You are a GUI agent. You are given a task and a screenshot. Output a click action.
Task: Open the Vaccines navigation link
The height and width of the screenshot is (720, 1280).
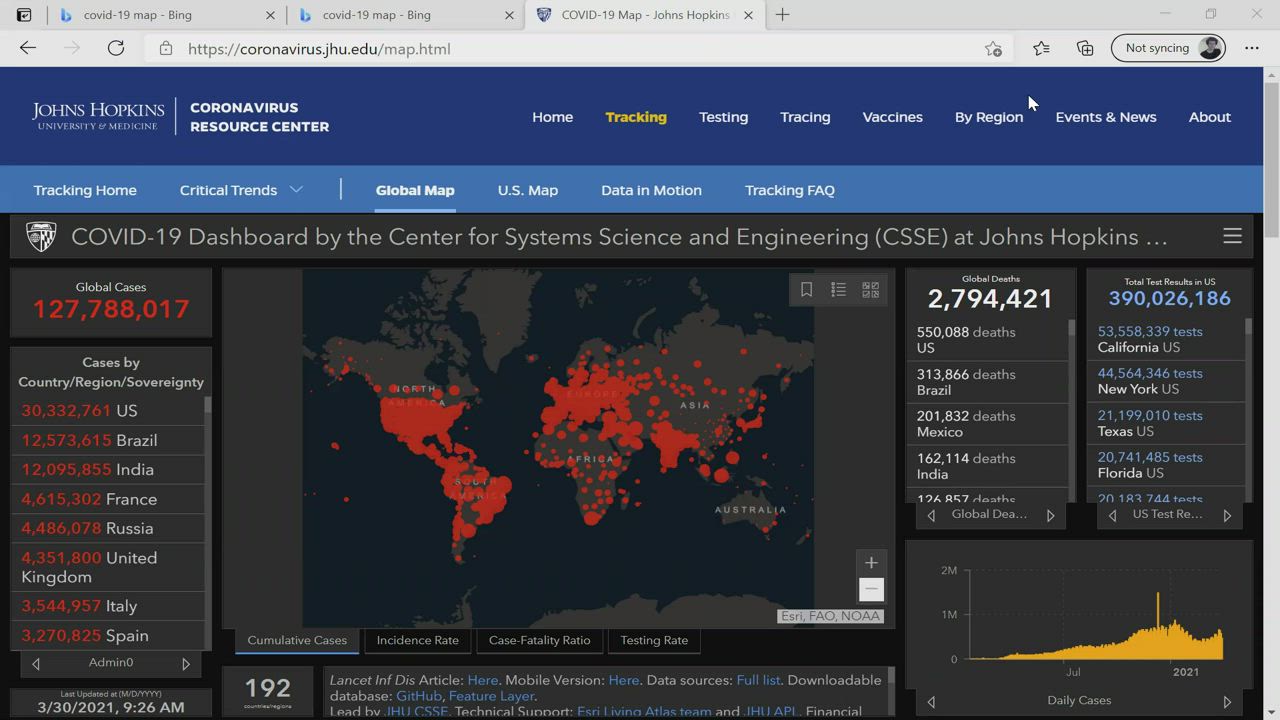click(x=892, y=117)
